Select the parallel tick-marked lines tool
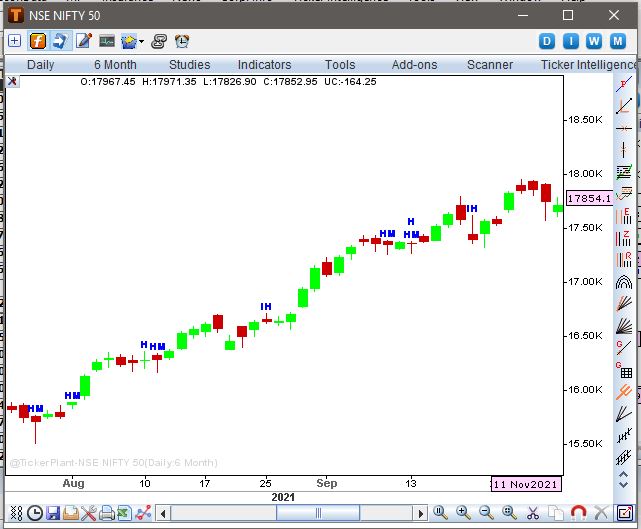This screenshot has width=641, height=529. coord(624,458)
